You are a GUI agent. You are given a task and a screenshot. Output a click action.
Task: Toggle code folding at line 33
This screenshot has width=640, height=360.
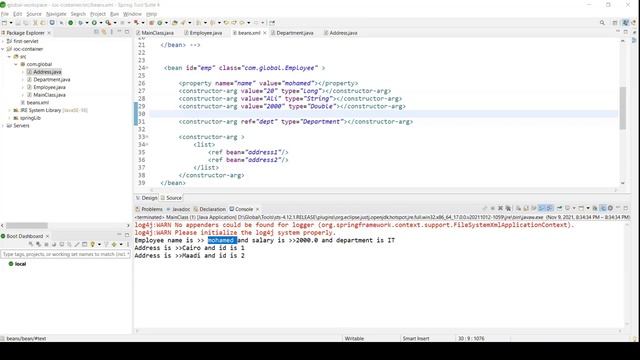tap(147, 137)
